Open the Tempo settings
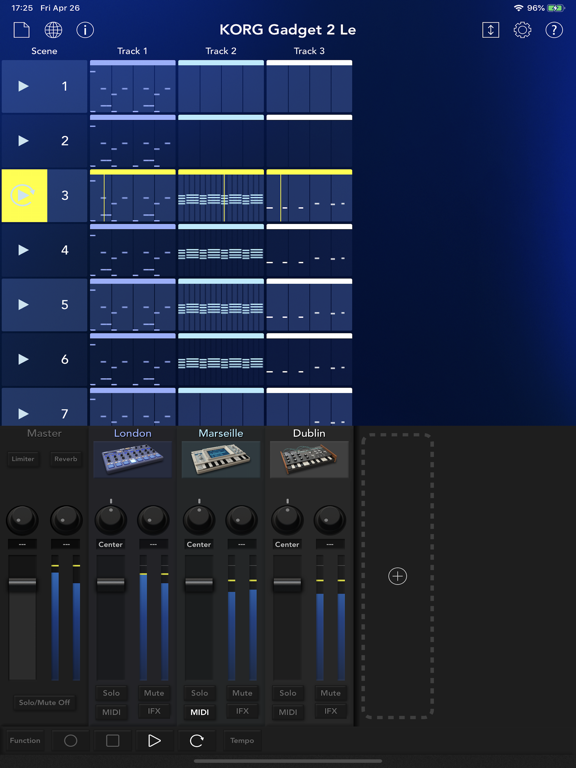The image size is (576, 768). [242, 741]
